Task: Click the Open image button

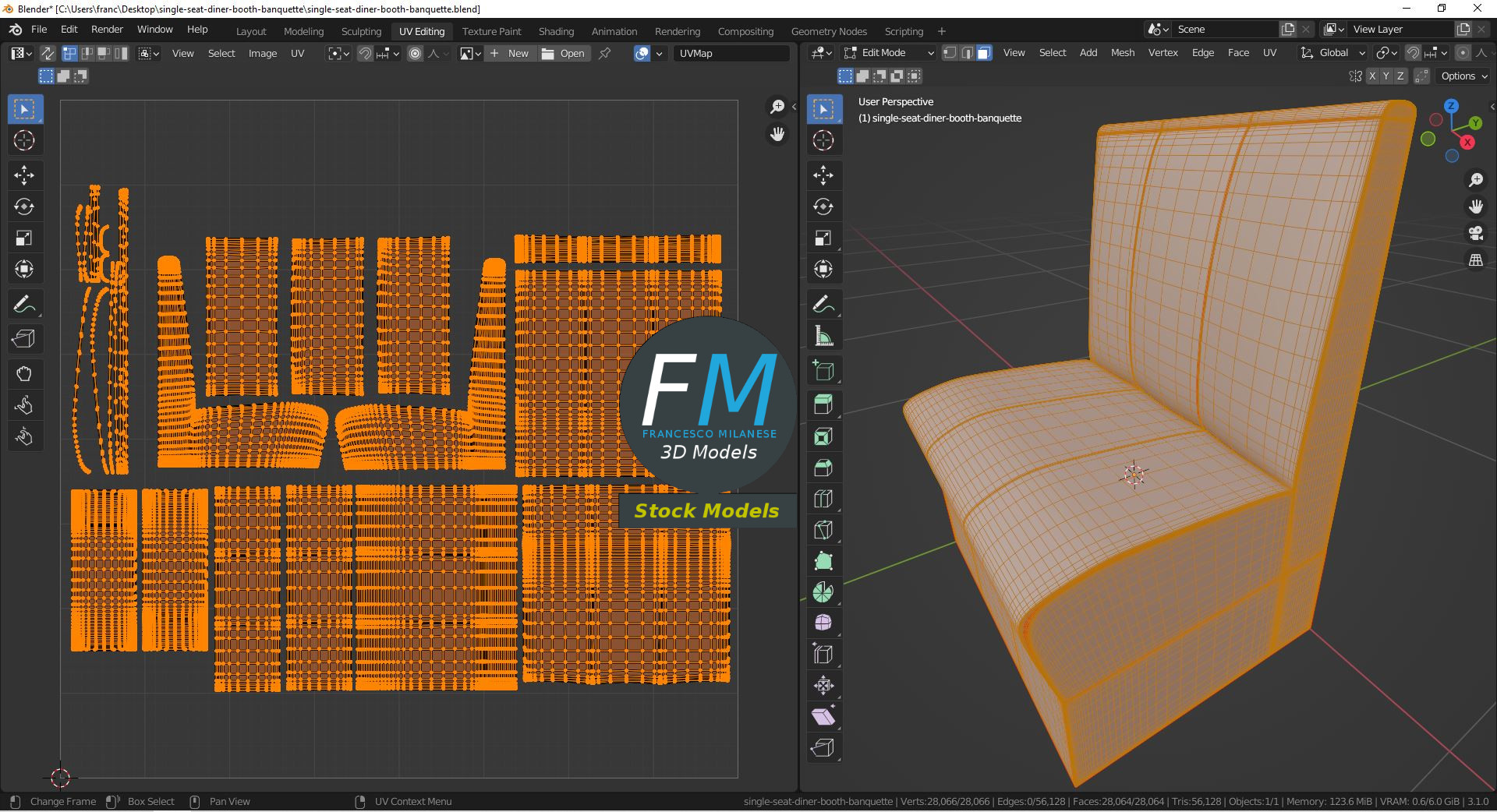Action: [564, 53]
